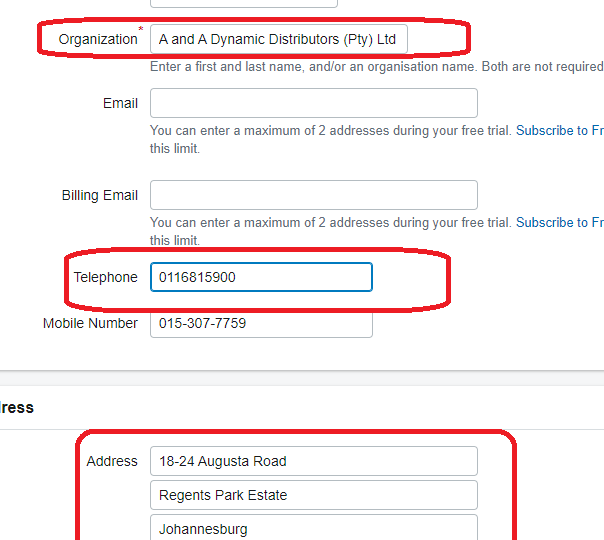Viewport: 604px width, 540px height.
Task: Open the Subscribe link below the Email field
Action: (560, 131)
